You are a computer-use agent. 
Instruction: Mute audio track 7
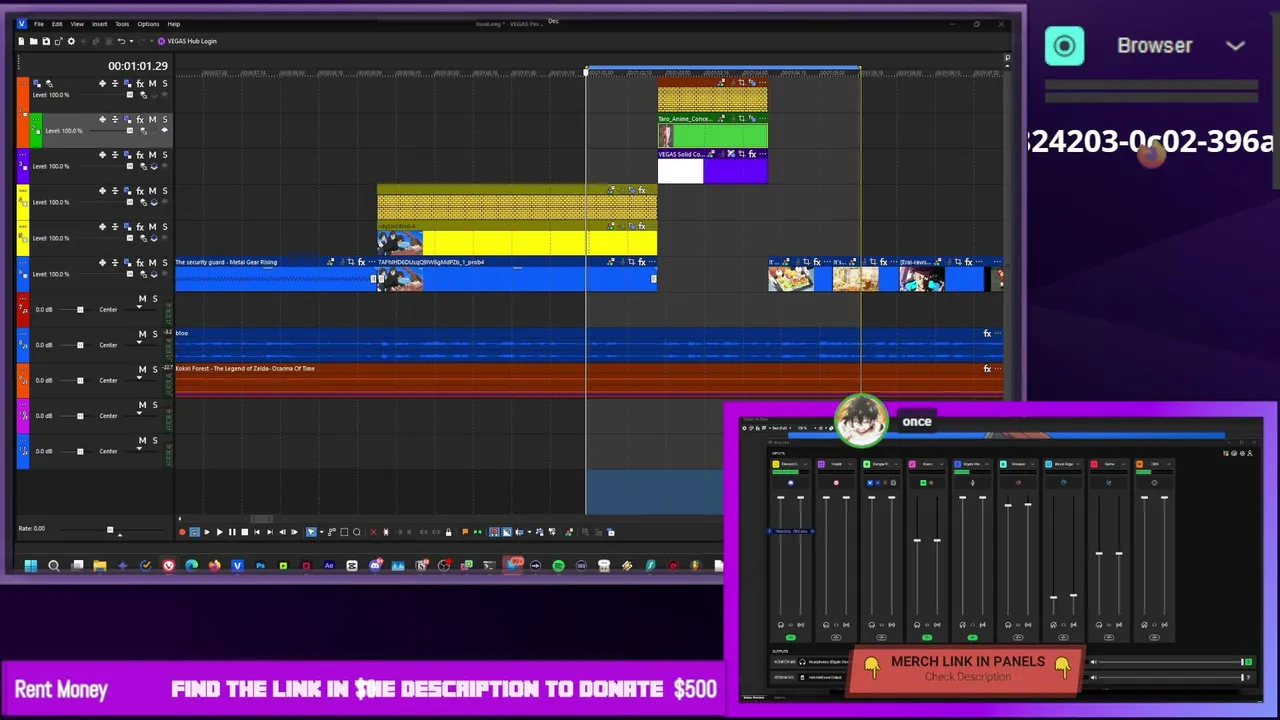click(142, 299)
